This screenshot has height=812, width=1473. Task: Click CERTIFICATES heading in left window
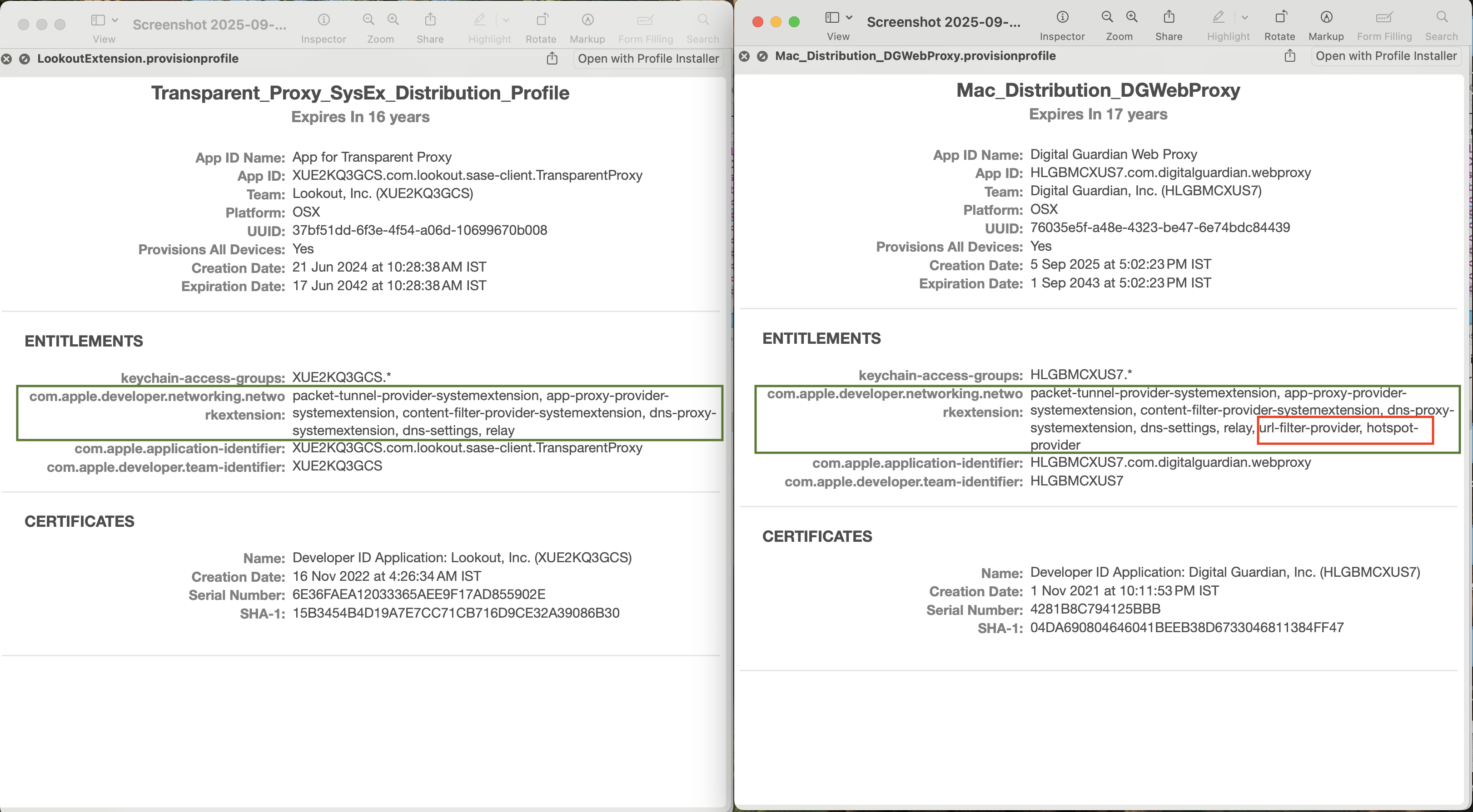(x=80, y=521)
